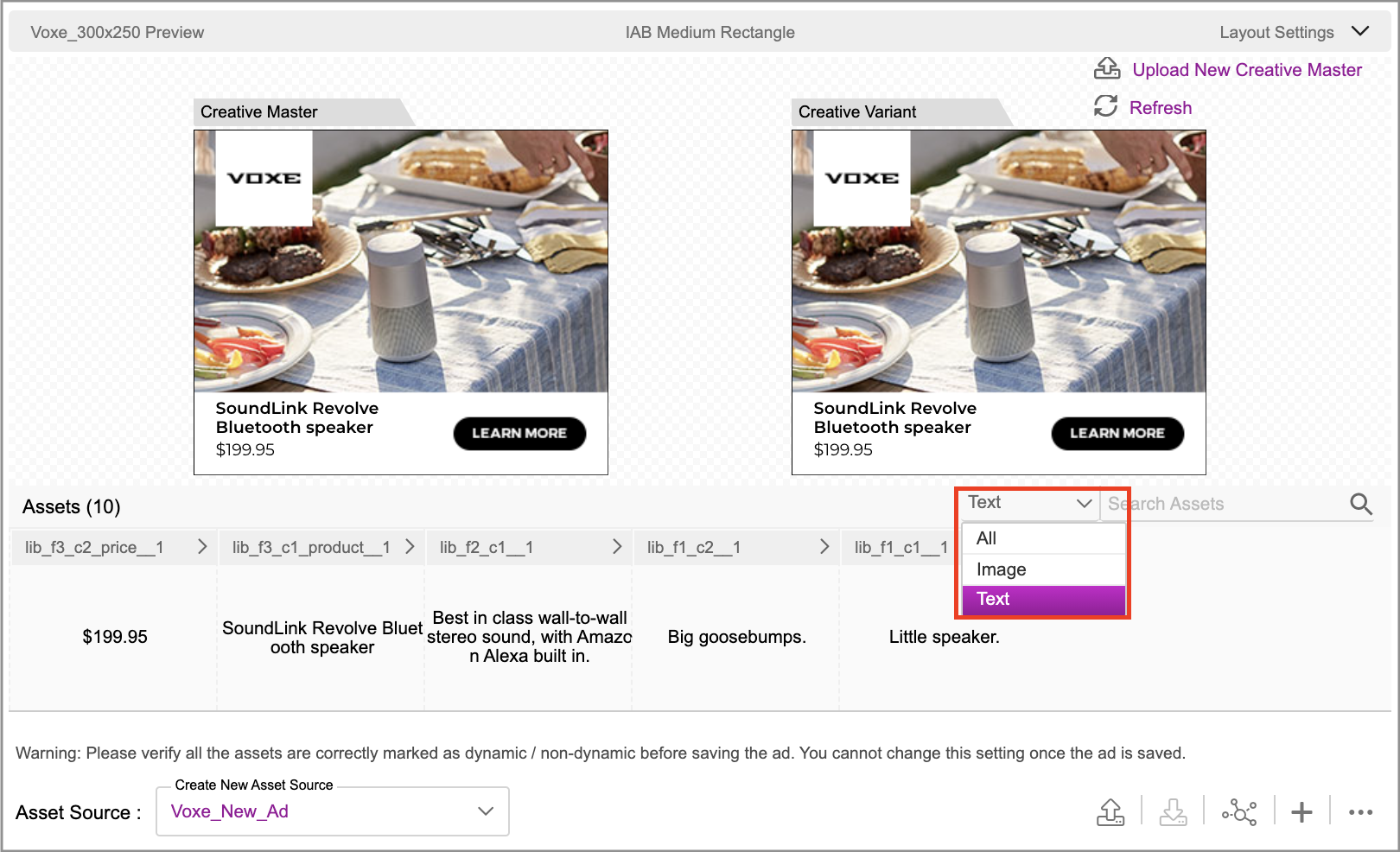Click the circular arrows Refresh icon

[x=1106, y=106]
